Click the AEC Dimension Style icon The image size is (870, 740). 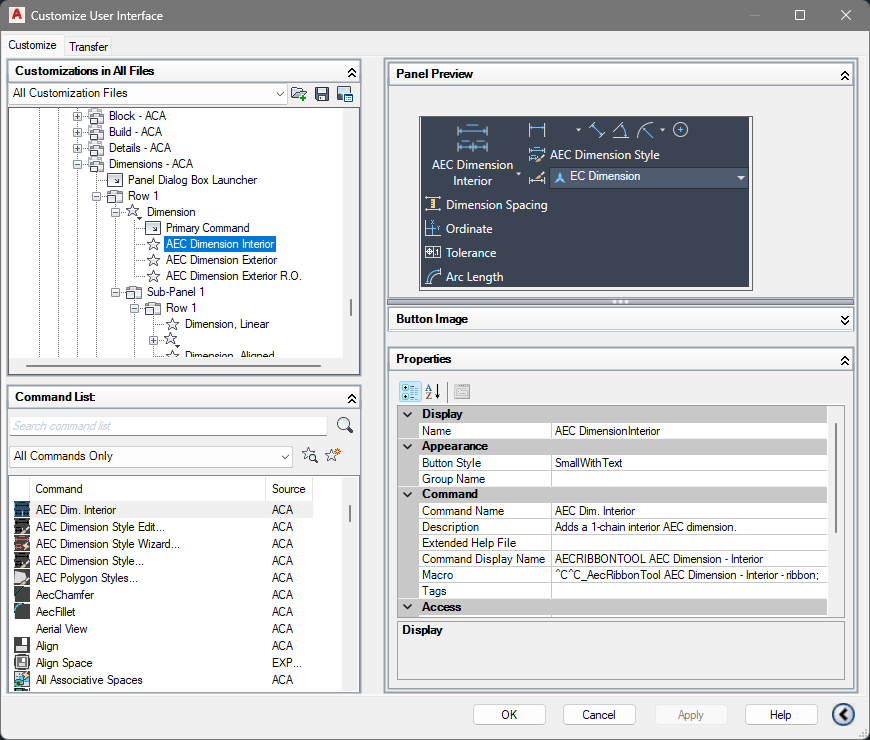pyautogui.click(x=536, y=154)
